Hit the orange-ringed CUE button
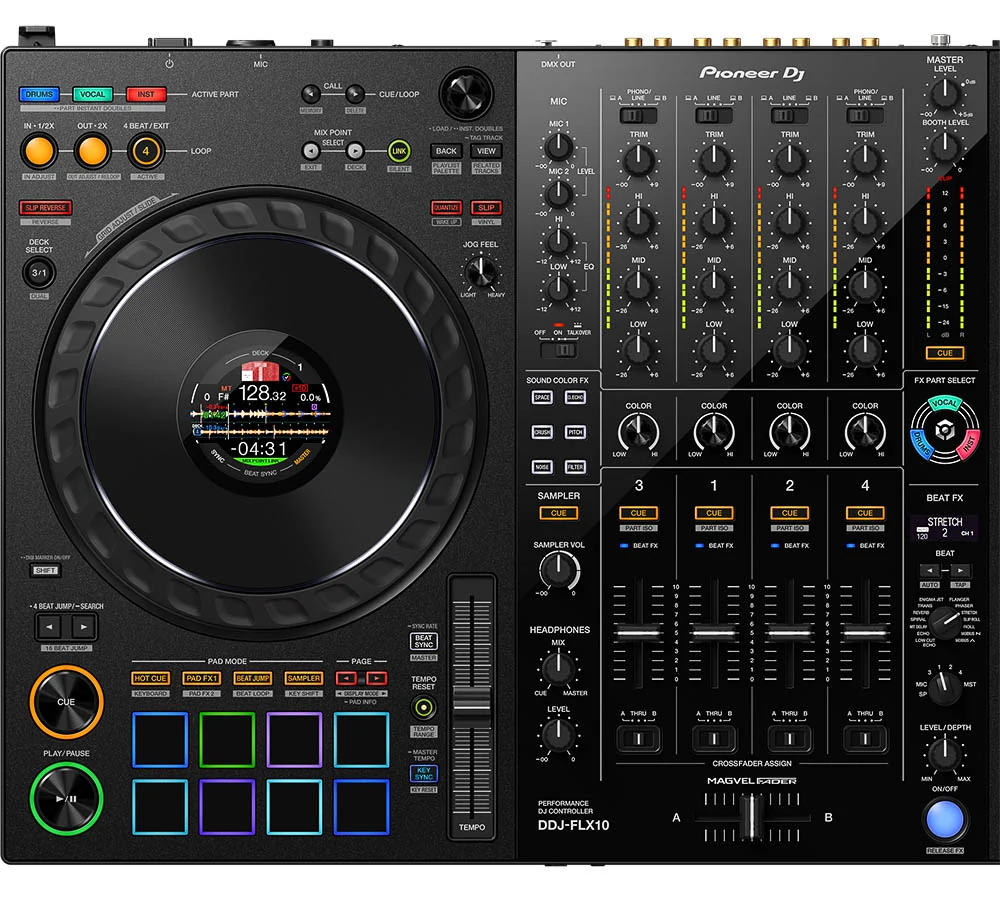 click(x=66, y=702)
